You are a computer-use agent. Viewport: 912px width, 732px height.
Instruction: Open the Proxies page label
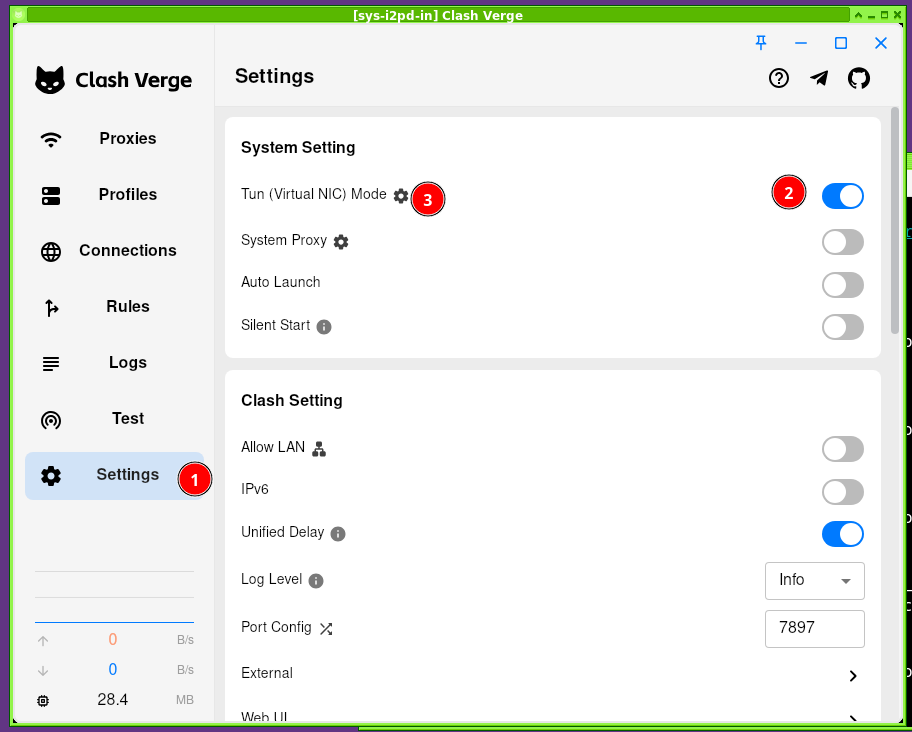[x=128, y=138]
